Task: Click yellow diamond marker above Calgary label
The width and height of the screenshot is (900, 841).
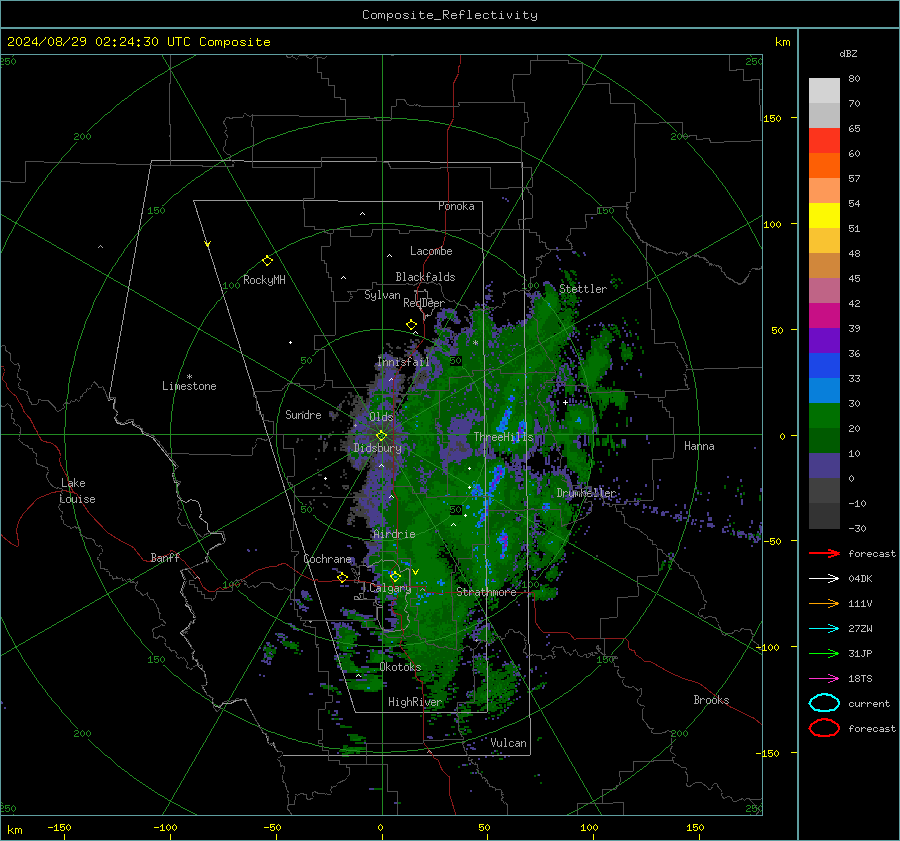Action: 395,576
